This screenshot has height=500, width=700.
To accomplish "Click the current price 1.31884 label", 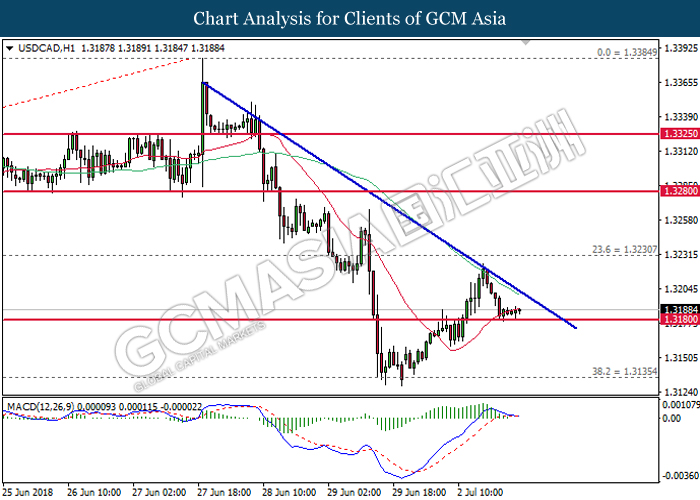I will point(681,310).
